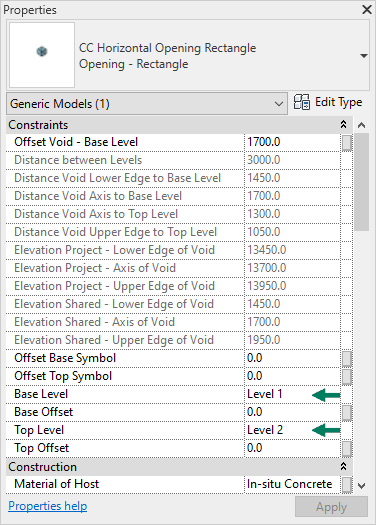The height and width of the screenshot is (525, 376).
Task: Open the type selector dropdown arrow
Action: (x=364, y=56)
